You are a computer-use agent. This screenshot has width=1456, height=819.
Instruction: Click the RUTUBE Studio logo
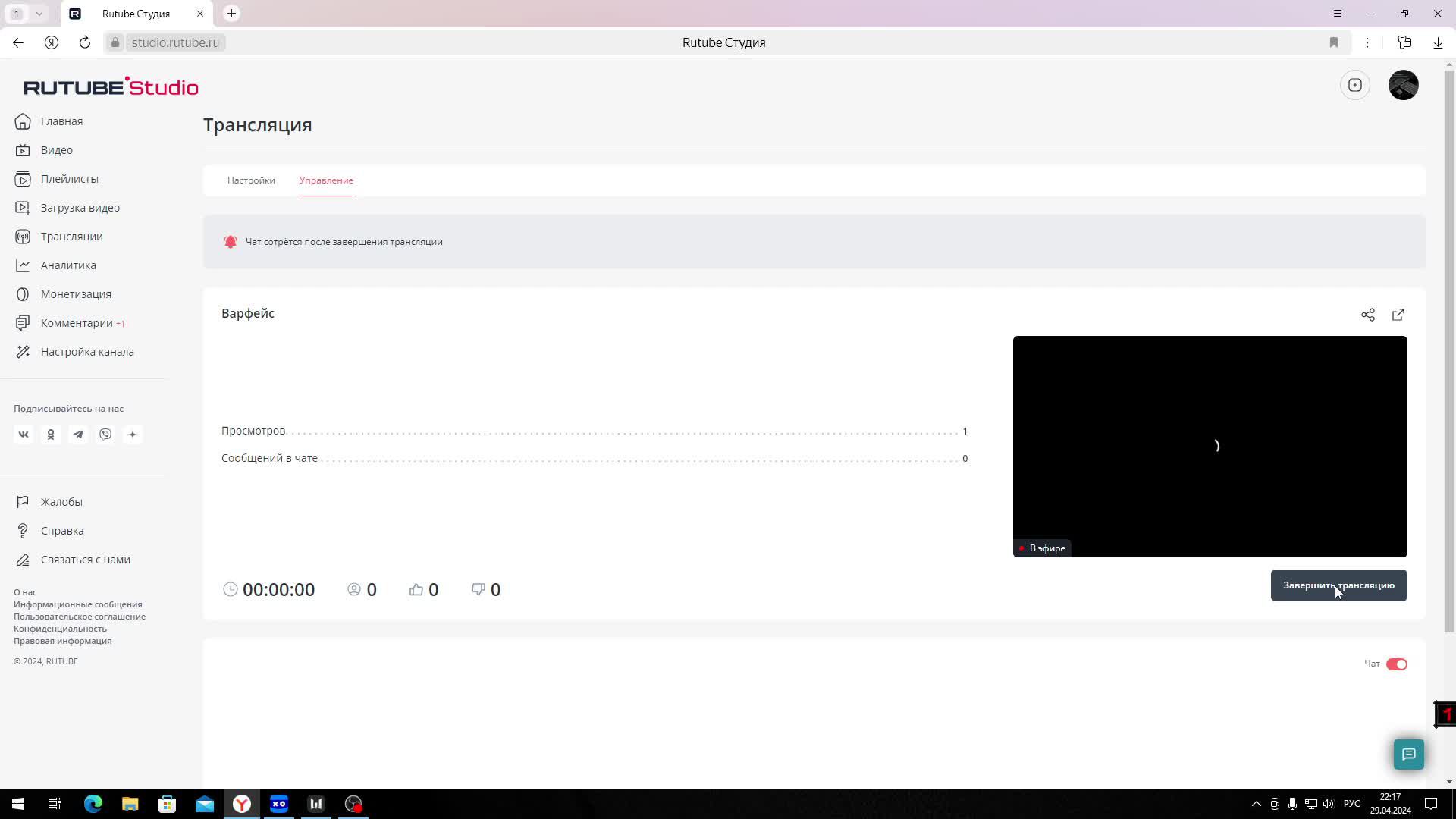pyautogui.click(x=111, y=86)
